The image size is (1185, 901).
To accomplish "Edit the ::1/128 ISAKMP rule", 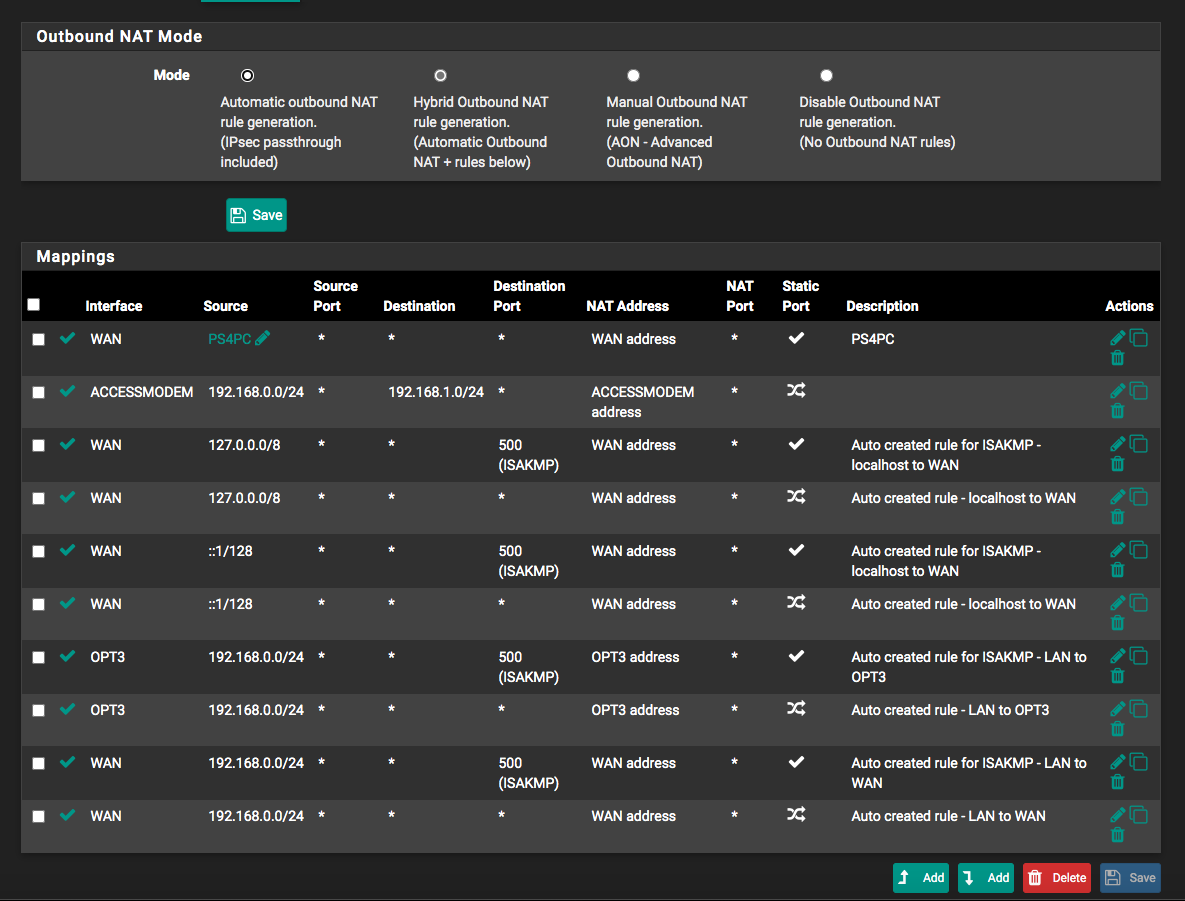I will pyautogui.click(x=1118, y=550).
